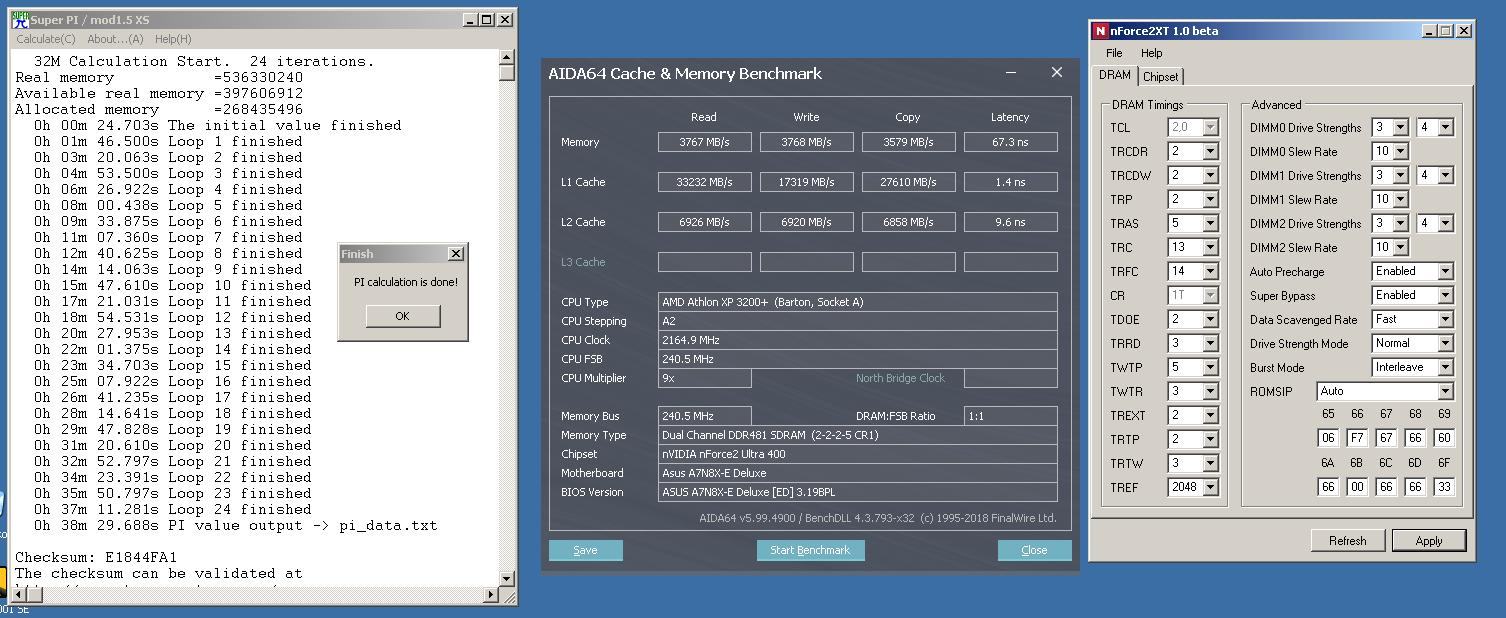Expand the TRCDW dropdown
Image resolution: width=1506 pixels, height=618 pixels.
point(1210,175)
